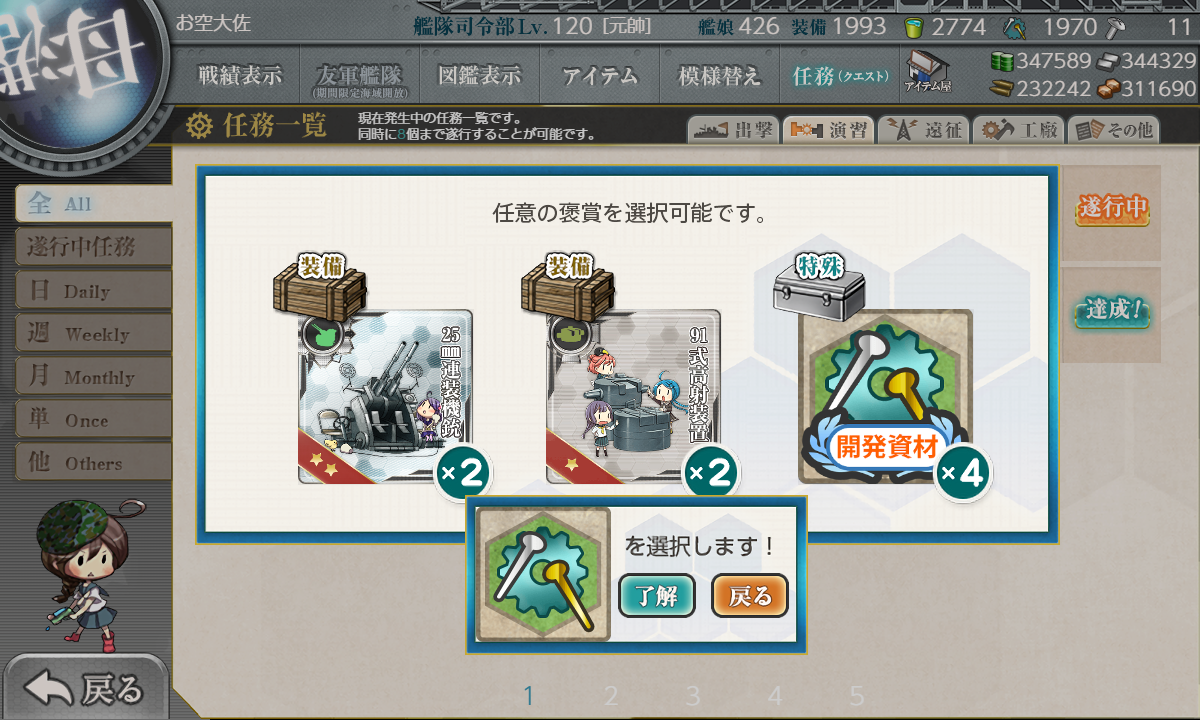The image size is (1200, 720).
Task: Filter quests by Weekly
Action: (93, 333)
